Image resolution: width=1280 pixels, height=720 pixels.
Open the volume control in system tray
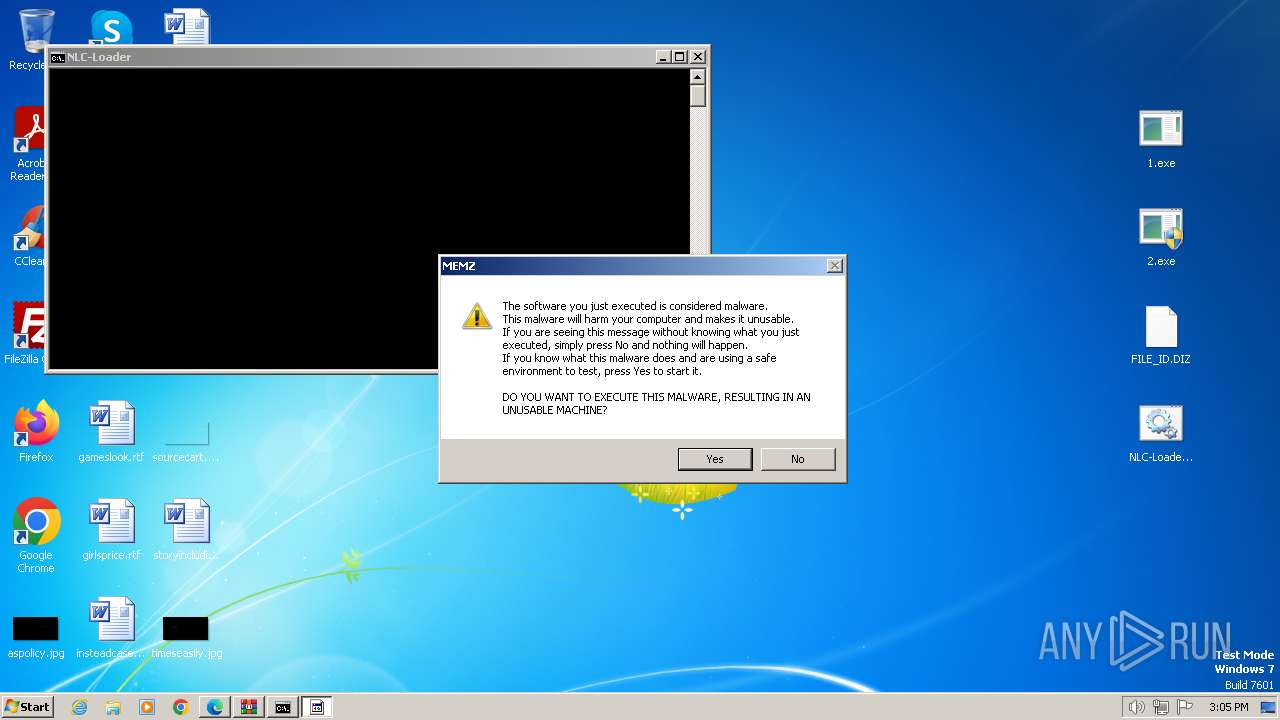(1136, 707)
